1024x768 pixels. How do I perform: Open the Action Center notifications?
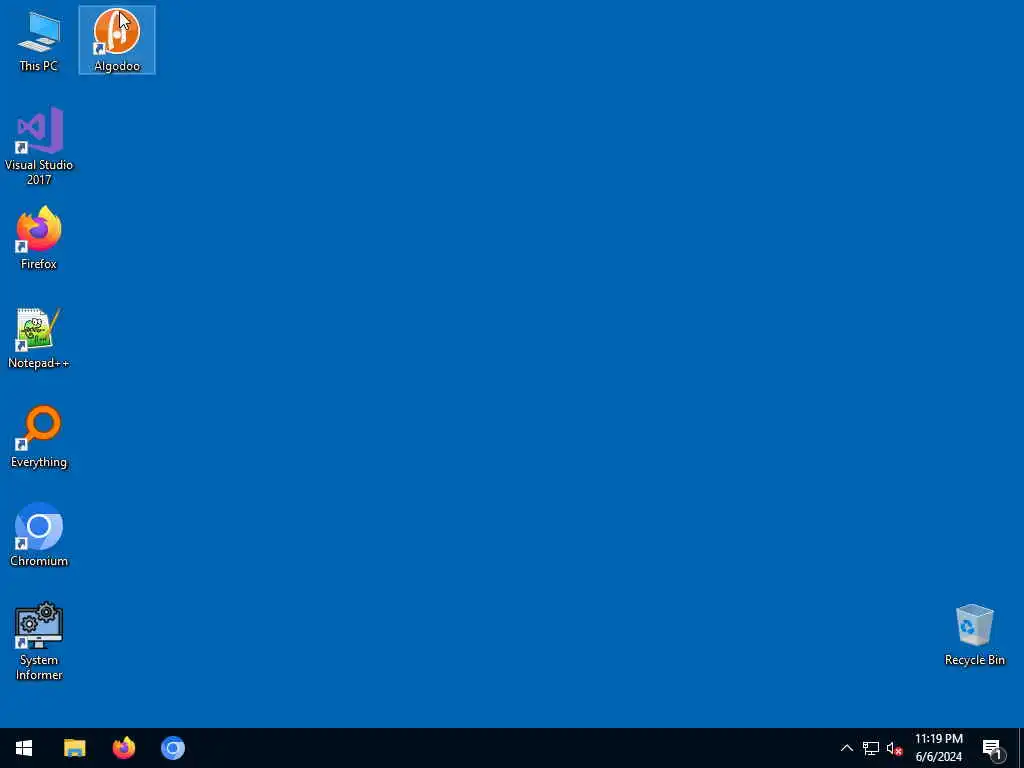click(993, 748)
